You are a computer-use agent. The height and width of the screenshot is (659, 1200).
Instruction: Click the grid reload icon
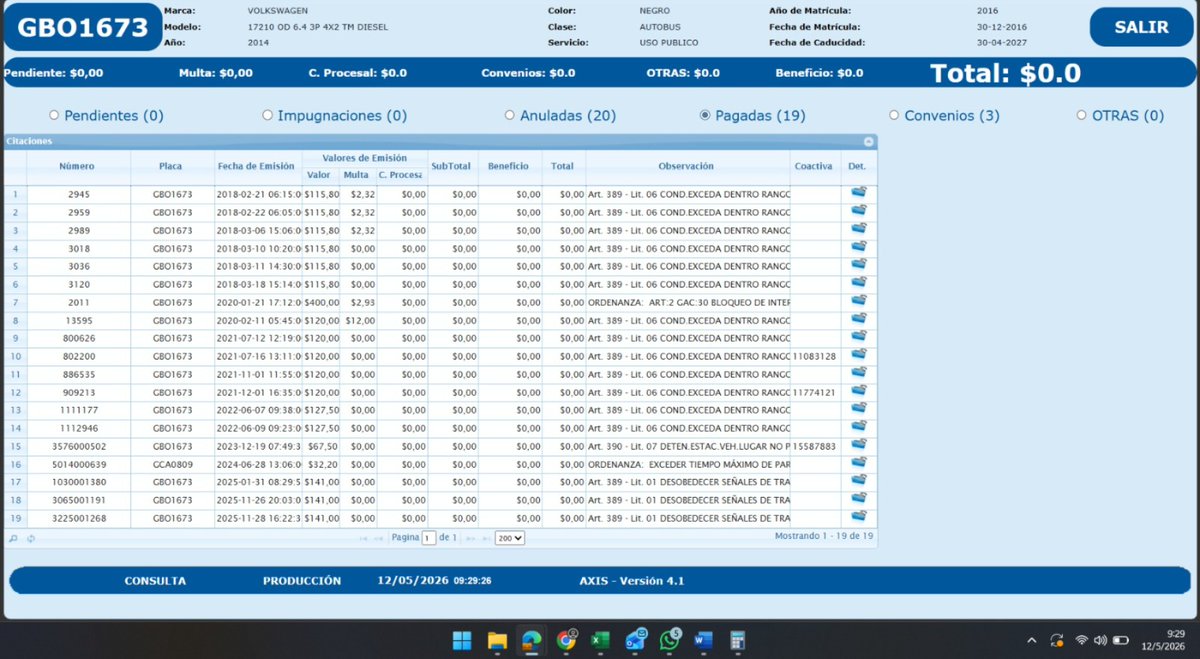[31, 538]
